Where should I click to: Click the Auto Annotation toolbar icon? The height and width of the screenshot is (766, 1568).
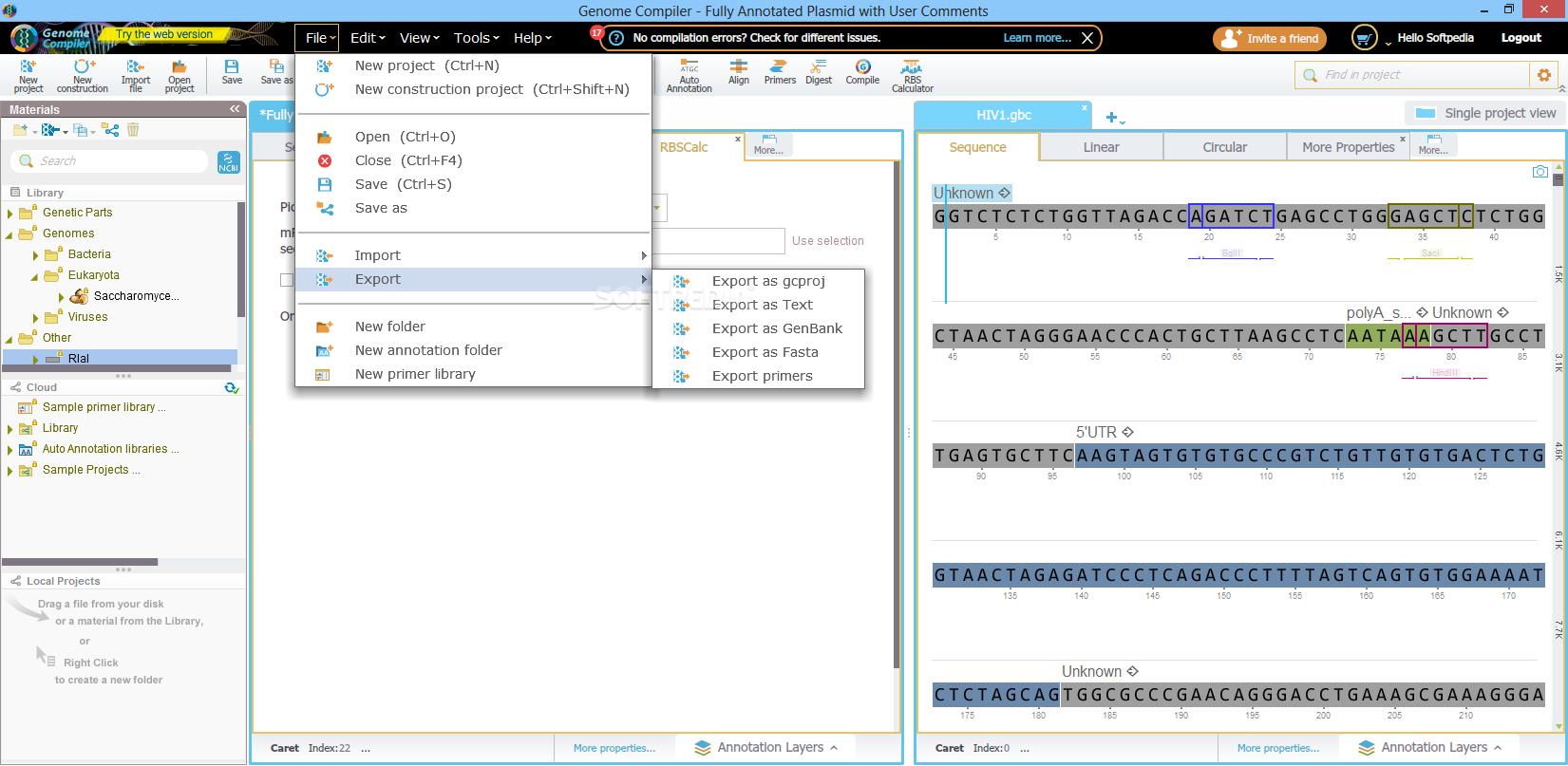tap(689, 75)
